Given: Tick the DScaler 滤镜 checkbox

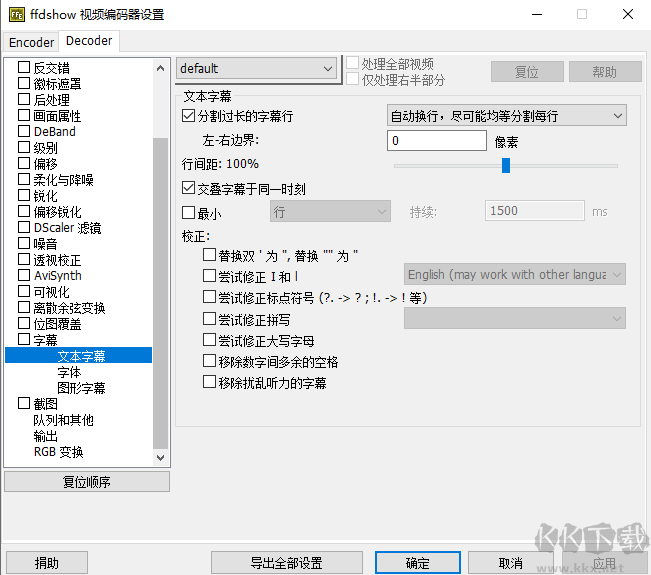Looking at the screenshot, I should (x=24, y=227).
